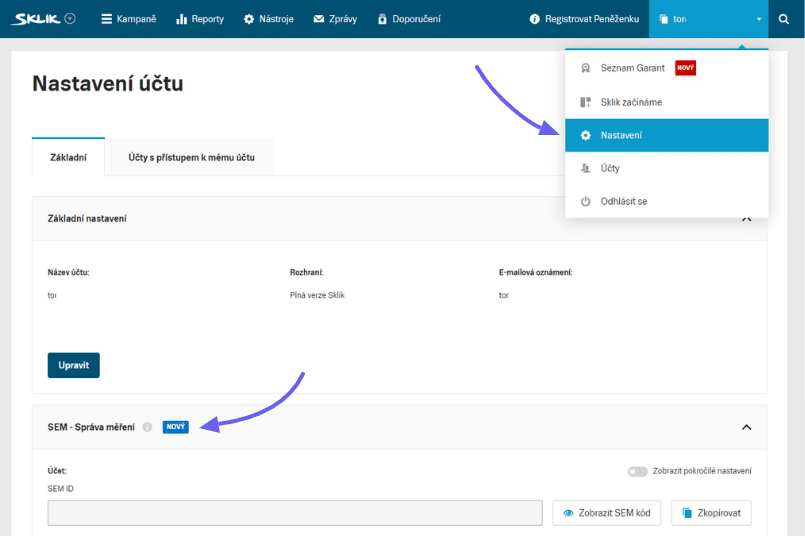Show SEM code with Zobrazit SEM kód
This screenshot has width=805, height=536.
click(x=606, y=513)
